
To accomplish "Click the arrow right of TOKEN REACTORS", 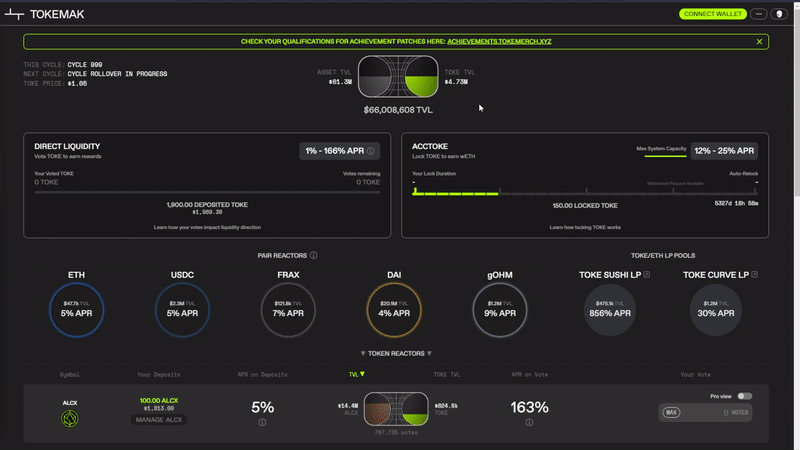I will point(429,353).
